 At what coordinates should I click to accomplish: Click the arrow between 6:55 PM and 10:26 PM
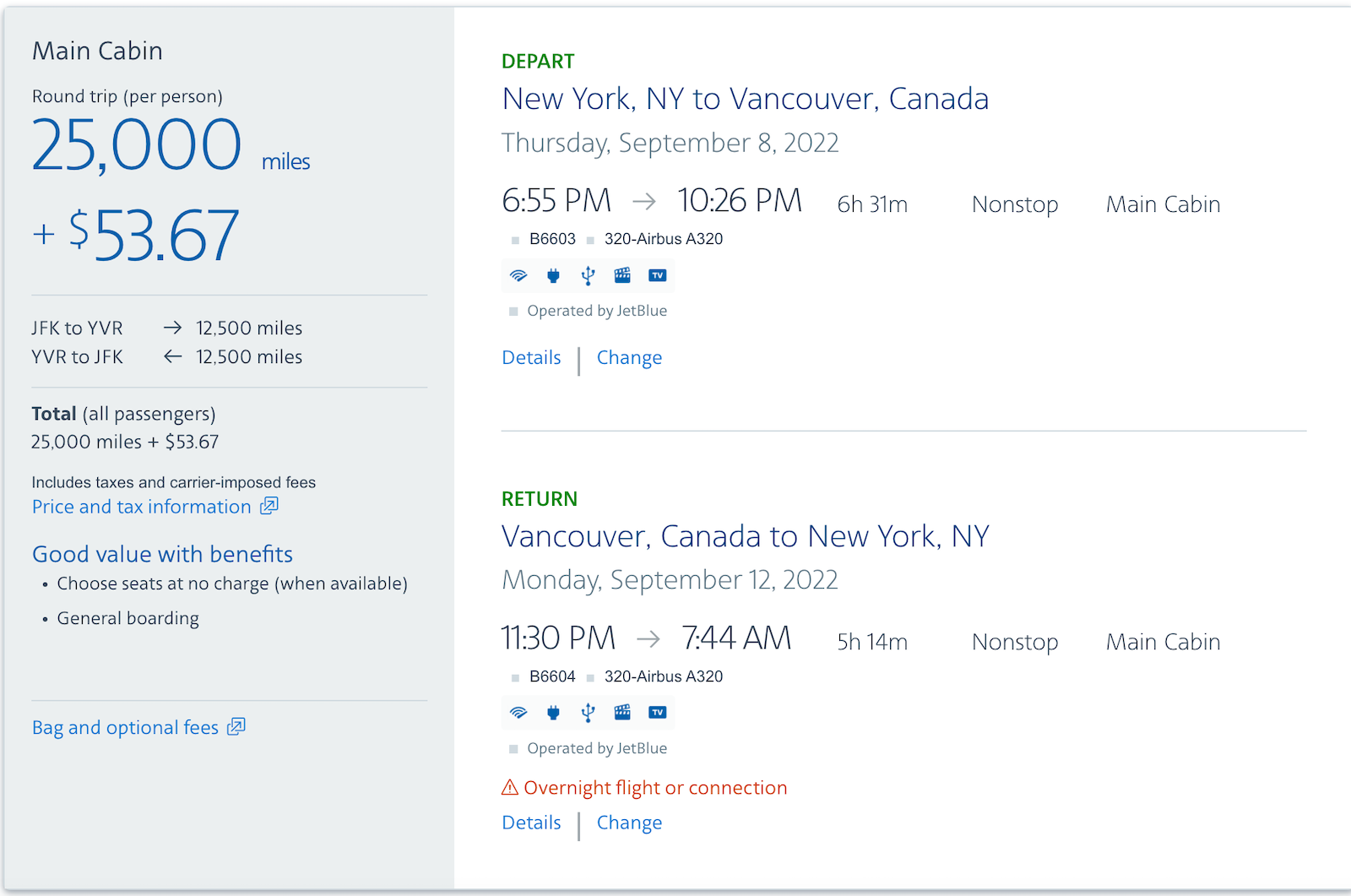(644, 201)
